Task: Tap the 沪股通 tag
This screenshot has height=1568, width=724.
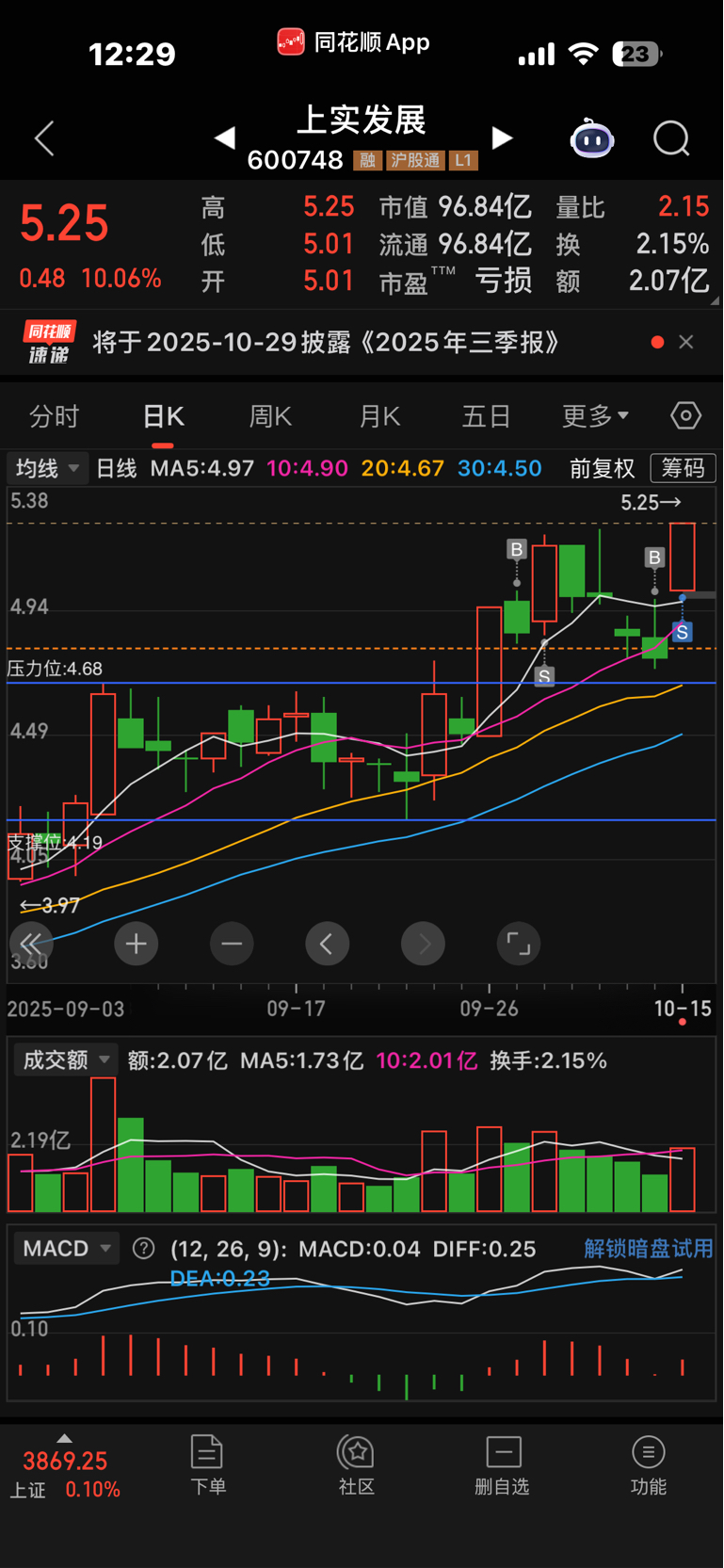Action: click(x=415, y=160)
